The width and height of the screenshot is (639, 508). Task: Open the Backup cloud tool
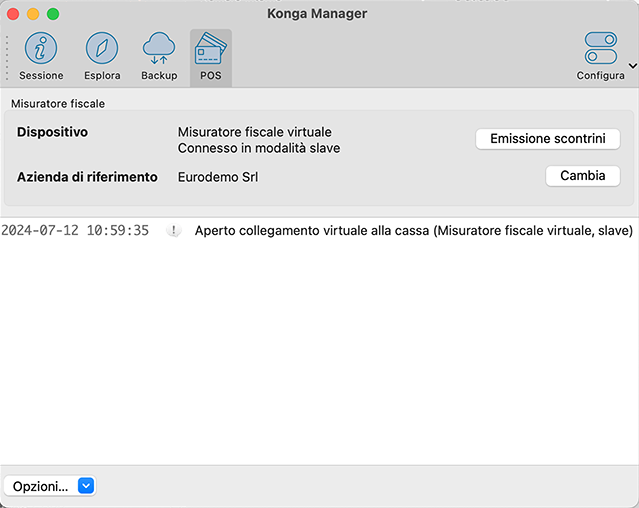point(159,56)
